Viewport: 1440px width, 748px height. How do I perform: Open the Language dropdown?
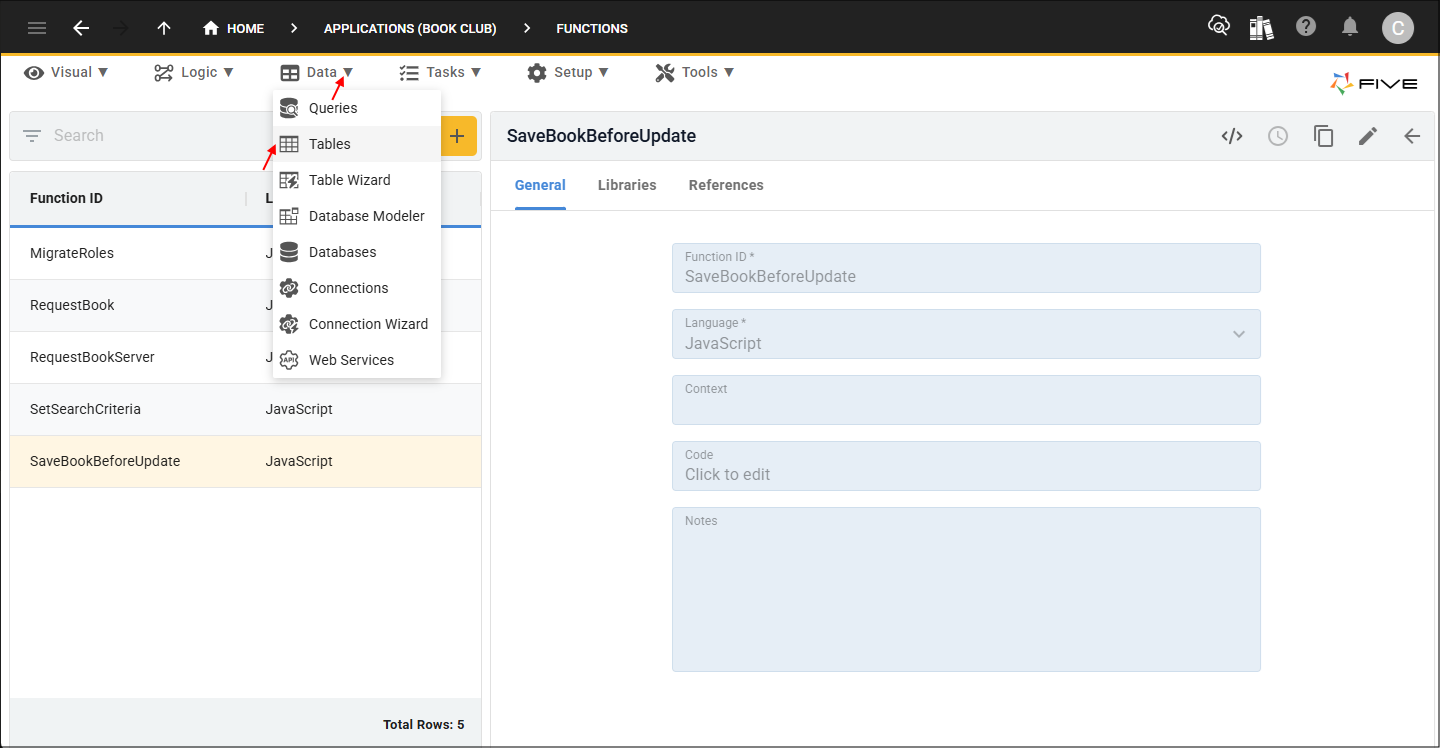pos(966,334)
